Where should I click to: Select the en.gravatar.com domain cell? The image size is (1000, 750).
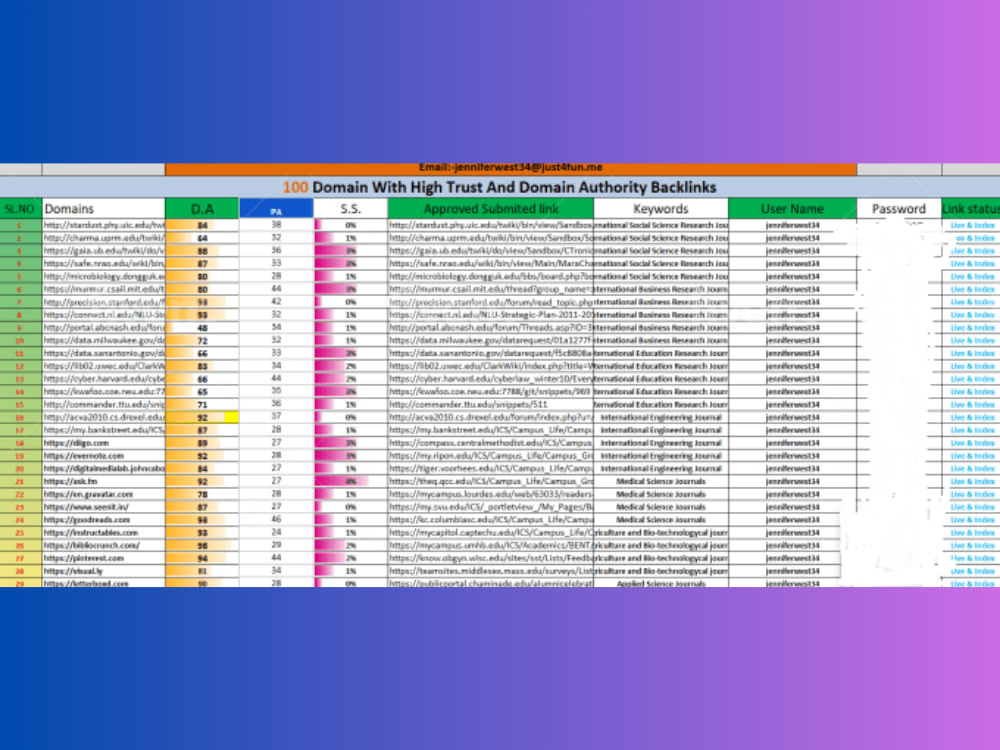coord(103,494)
